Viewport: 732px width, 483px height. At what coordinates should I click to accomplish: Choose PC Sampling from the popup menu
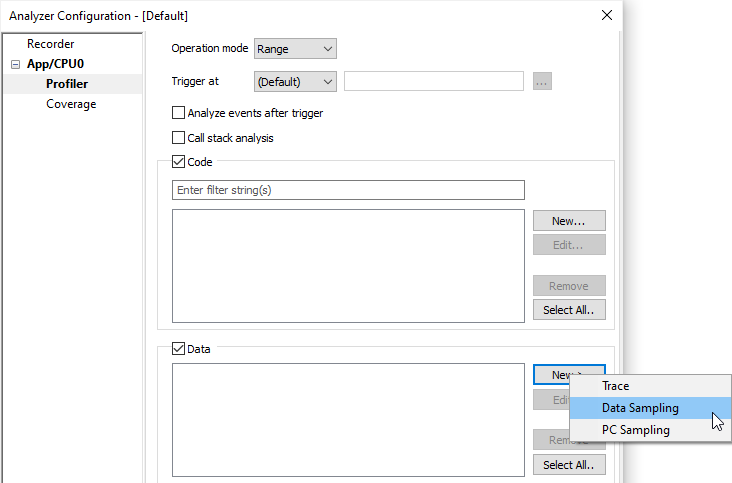[x=636, y=430]
